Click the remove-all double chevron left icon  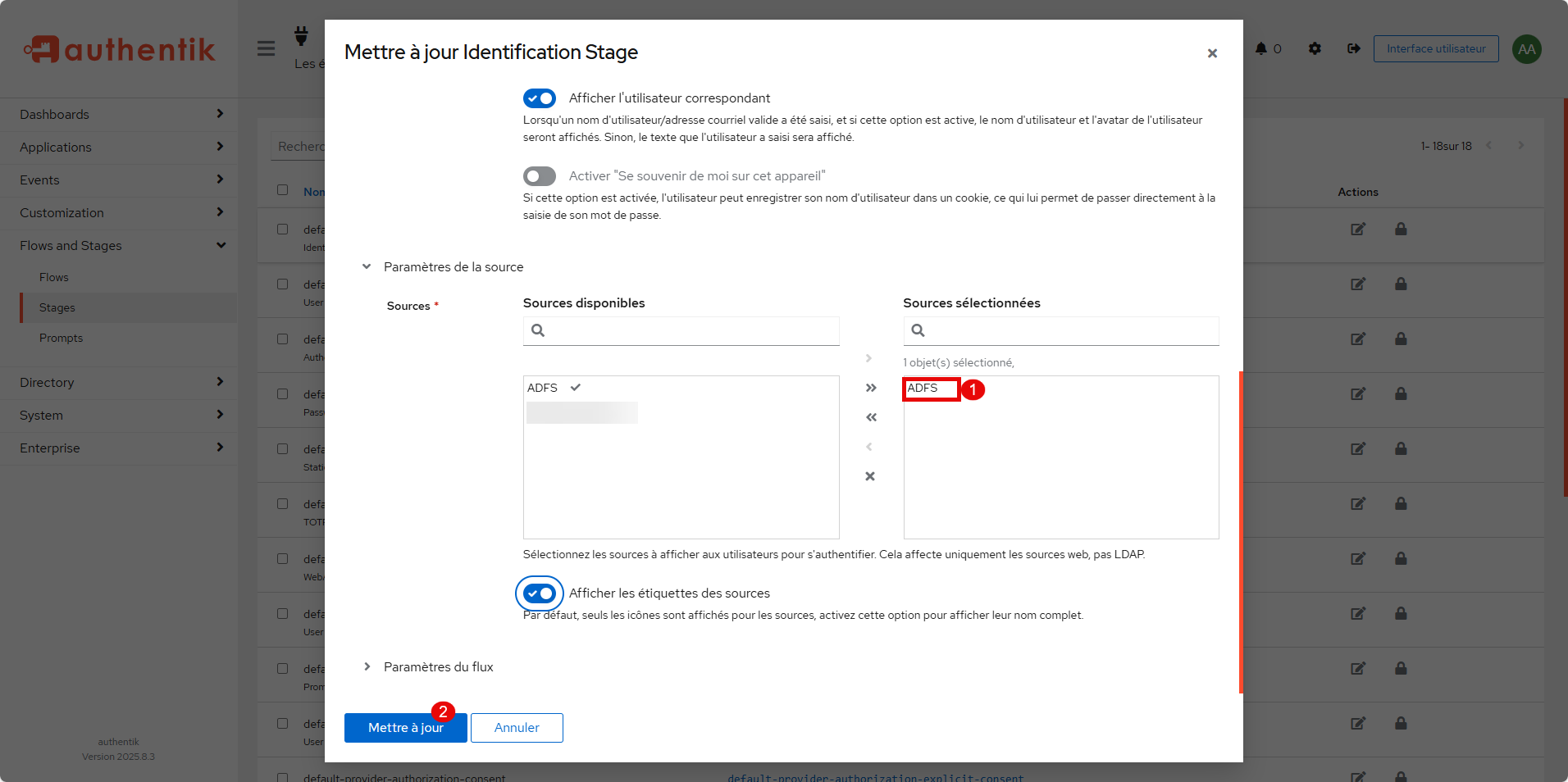pyautogui.click(x=870, y=417)
